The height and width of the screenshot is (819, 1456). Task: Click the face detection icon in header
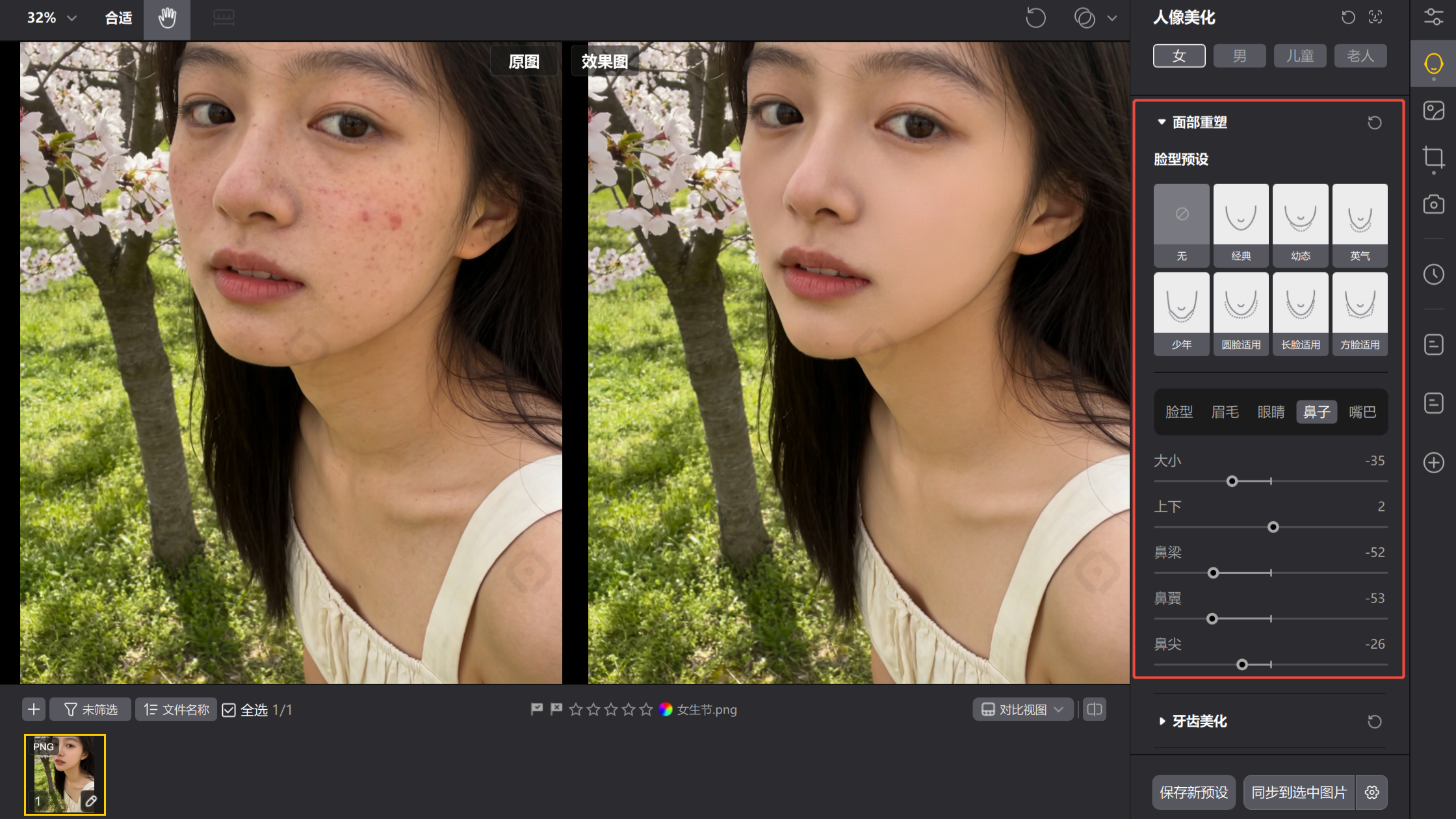(x=1375, y=17)
